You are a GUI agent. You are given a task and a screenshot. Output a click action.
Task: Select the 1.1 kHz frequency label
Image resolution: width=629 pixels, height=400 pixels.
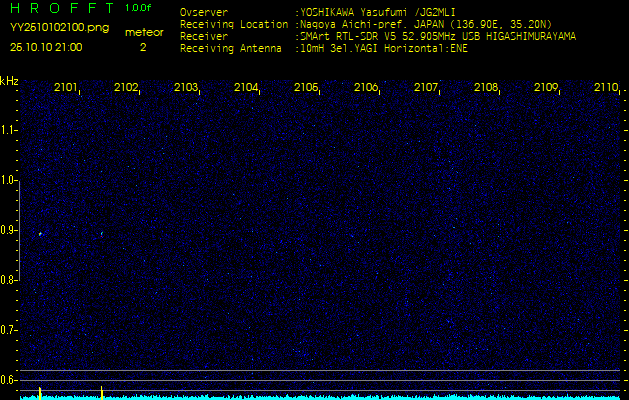pyautogui.click(x=9, y=130)
